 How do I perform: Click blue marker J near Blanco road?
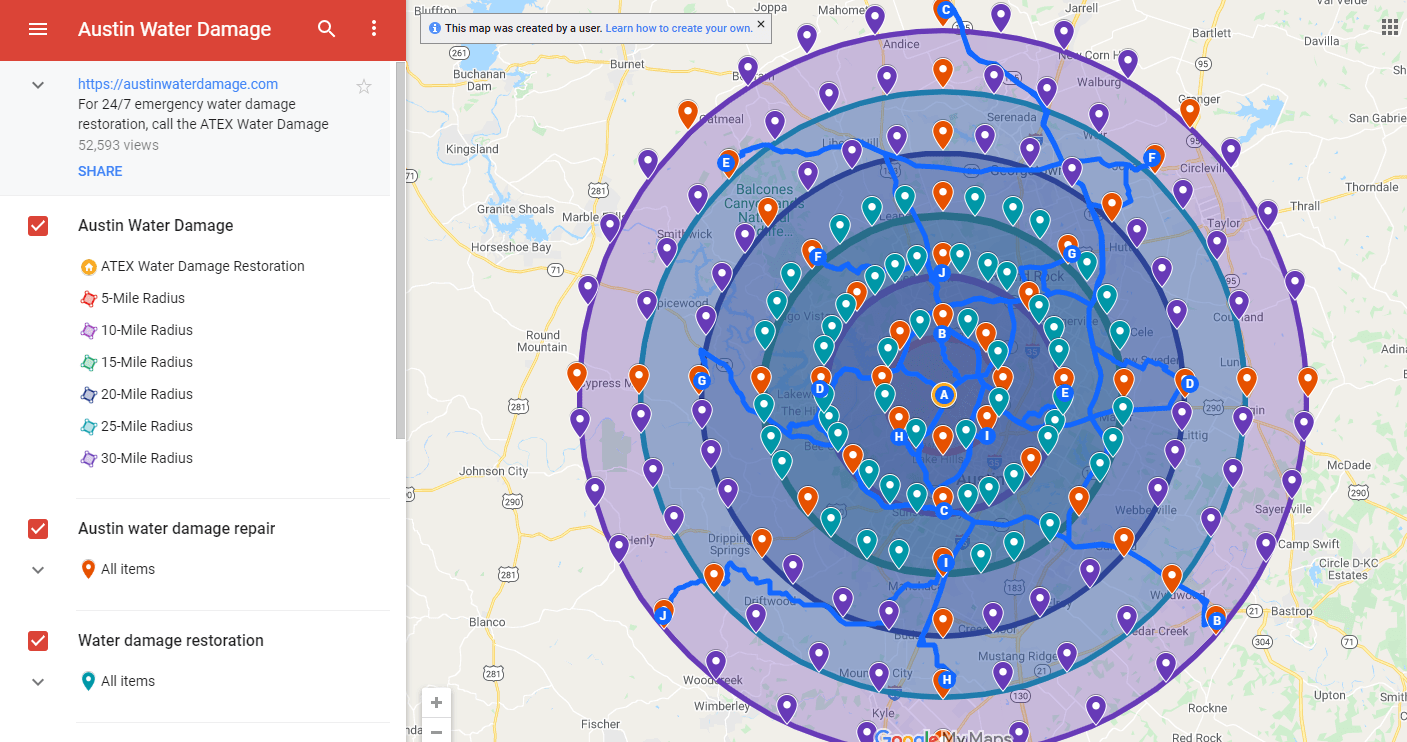coord(662,616)
